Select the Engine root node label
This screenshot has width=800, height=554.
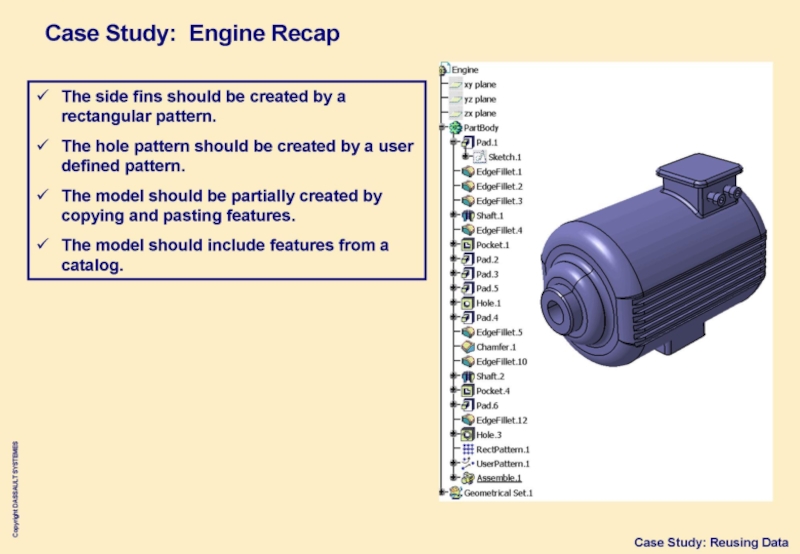[x=465, y=70]
